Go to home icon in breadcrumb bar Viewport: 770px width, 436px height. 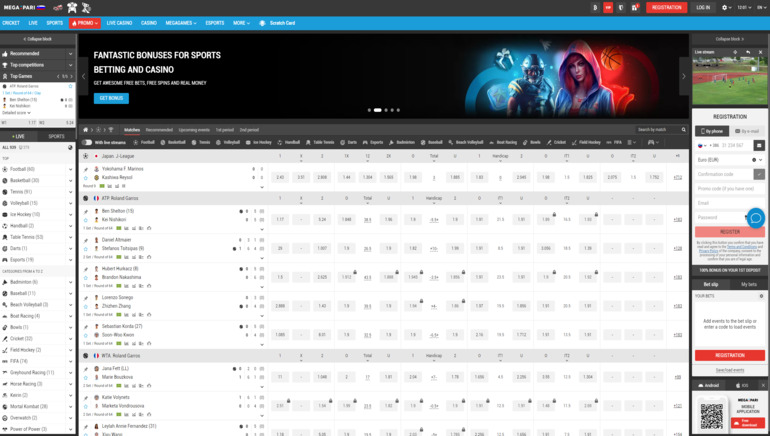(85, 130)
